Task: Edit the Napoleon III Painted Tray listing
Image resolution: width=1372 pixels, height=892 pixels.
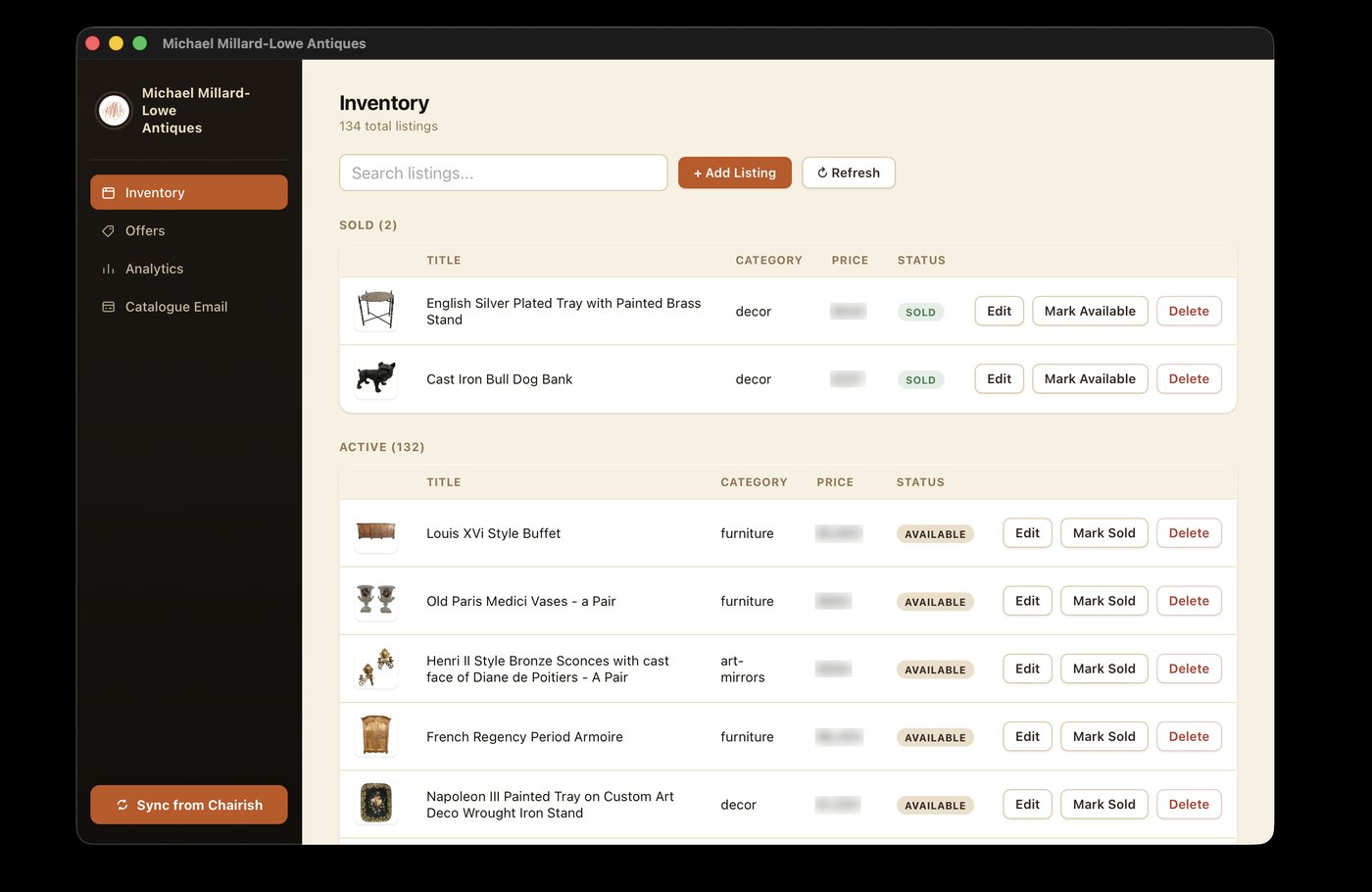Action: pos(1028,804)
